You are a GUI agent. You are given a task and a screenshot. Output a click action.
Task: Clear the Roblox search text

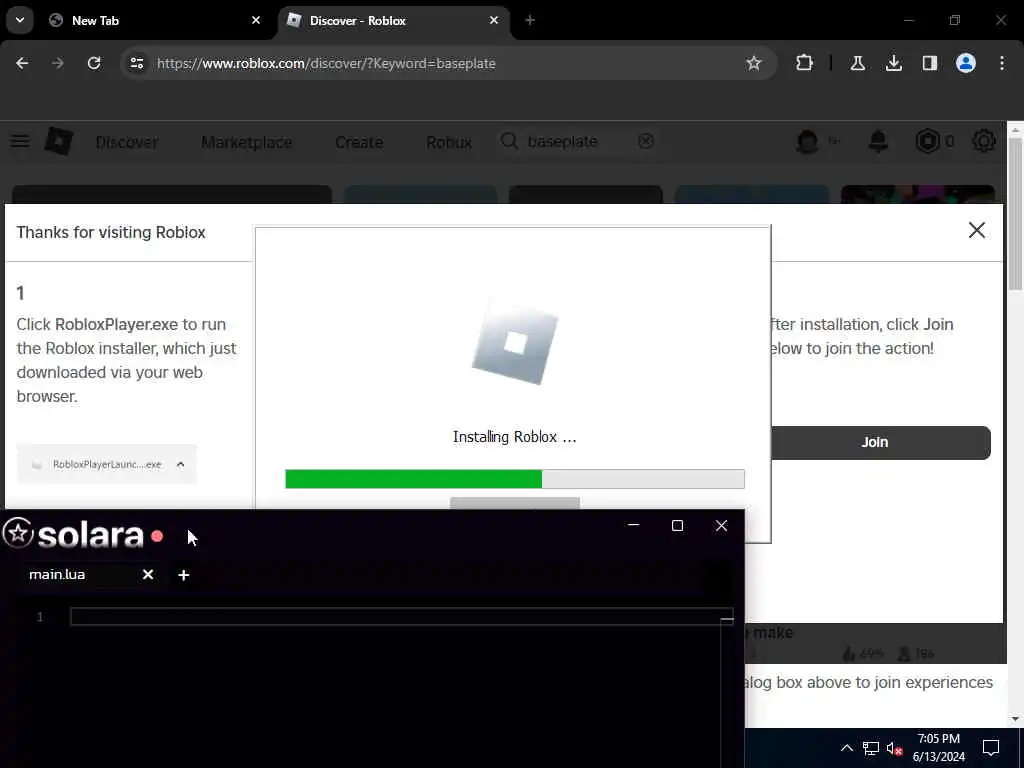pos(646,141)
